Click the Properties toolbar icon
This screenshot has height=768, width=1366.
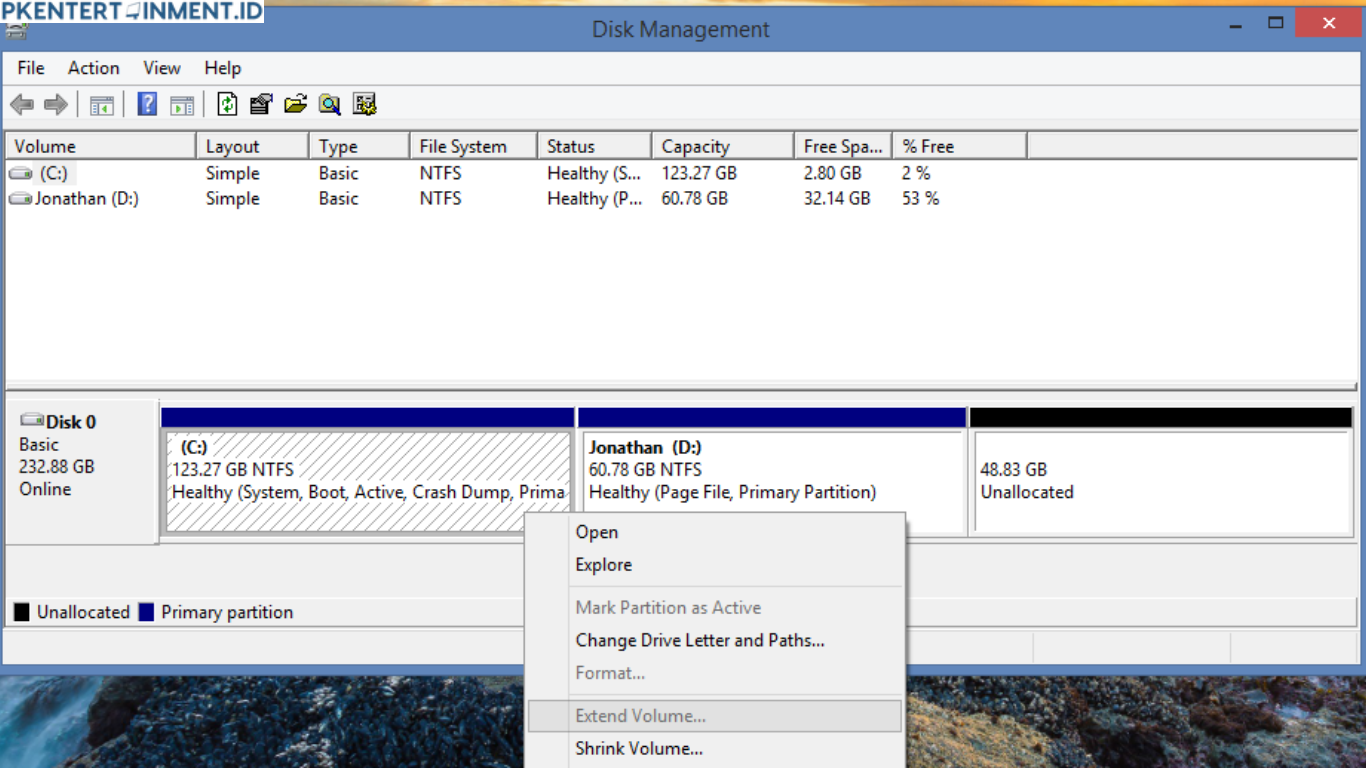coord(261,105)
